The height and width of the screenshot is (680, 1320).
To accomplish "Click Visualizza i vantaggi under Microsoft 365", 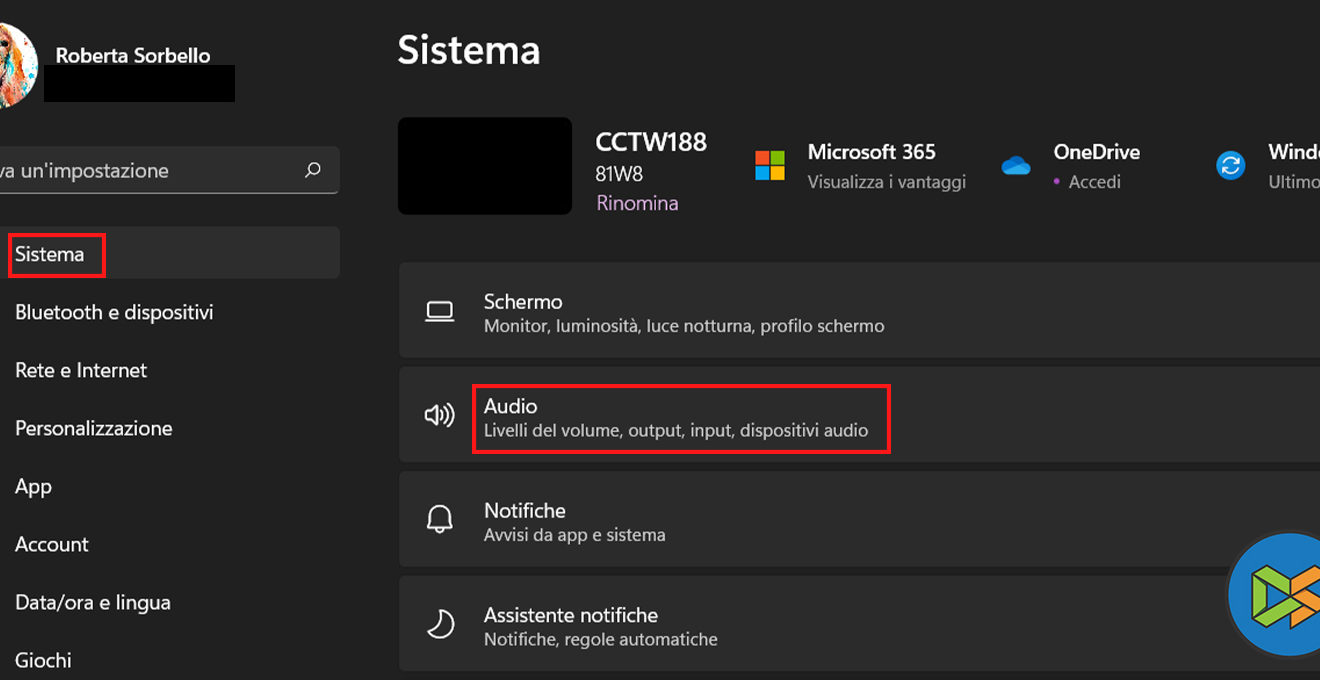I will click(x=886, y=182).
